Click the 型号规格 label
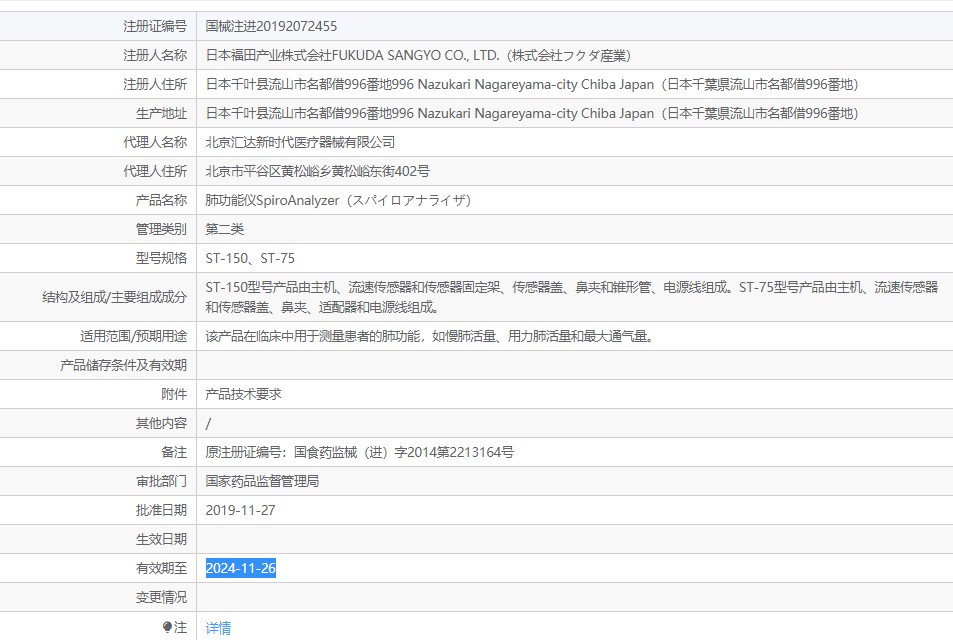 [x=161, y=258]
